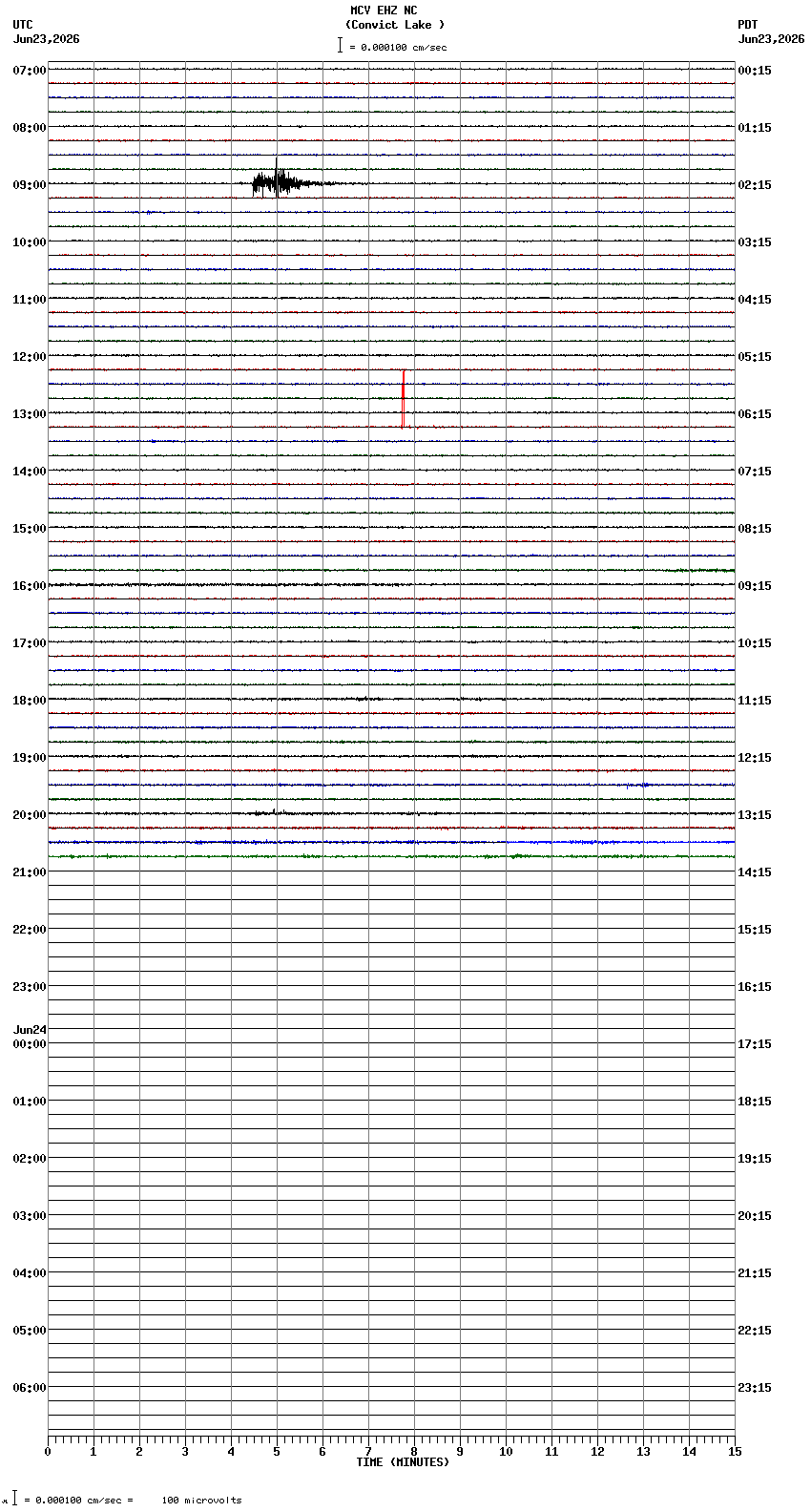Click the 00:15 PDT time label
811x1512 pixels.
click(x=755, y=71)
